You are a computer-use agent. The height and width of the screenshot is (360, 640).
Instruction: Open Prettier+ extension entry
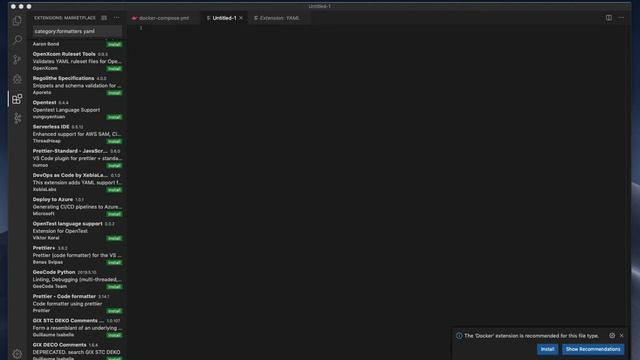click(77, 255)
